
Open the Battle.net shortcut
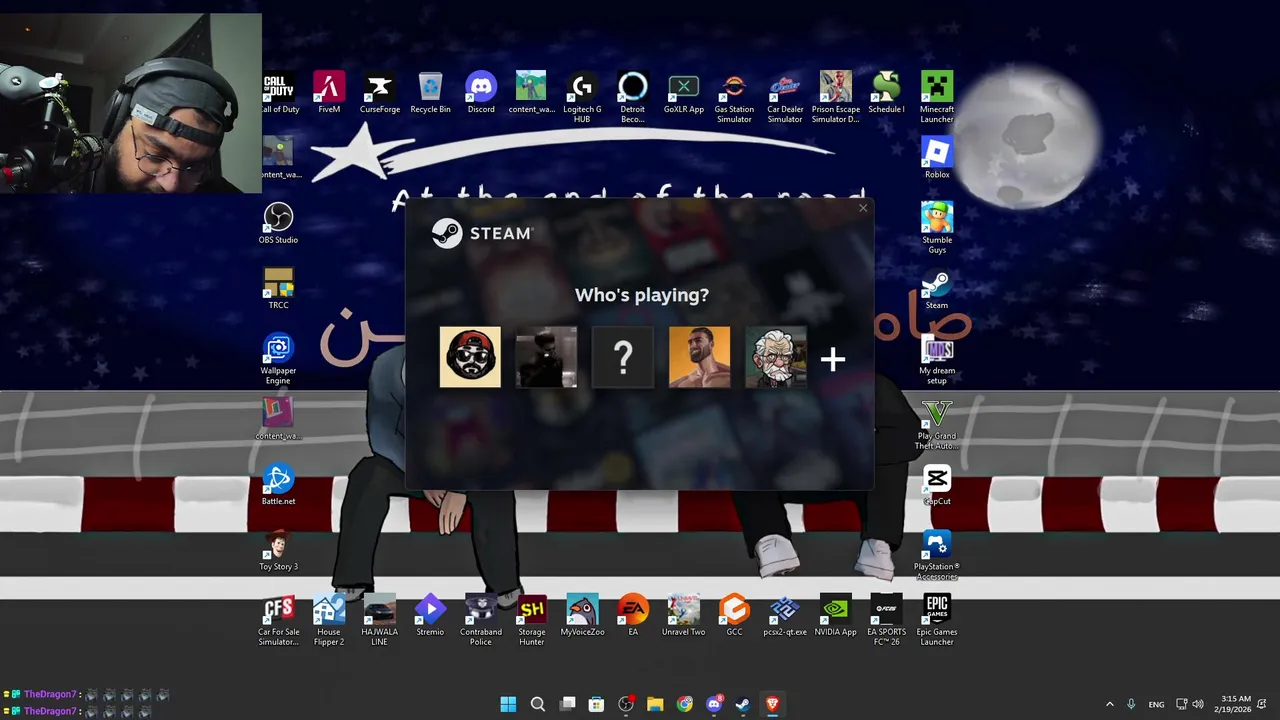(278, 485)
